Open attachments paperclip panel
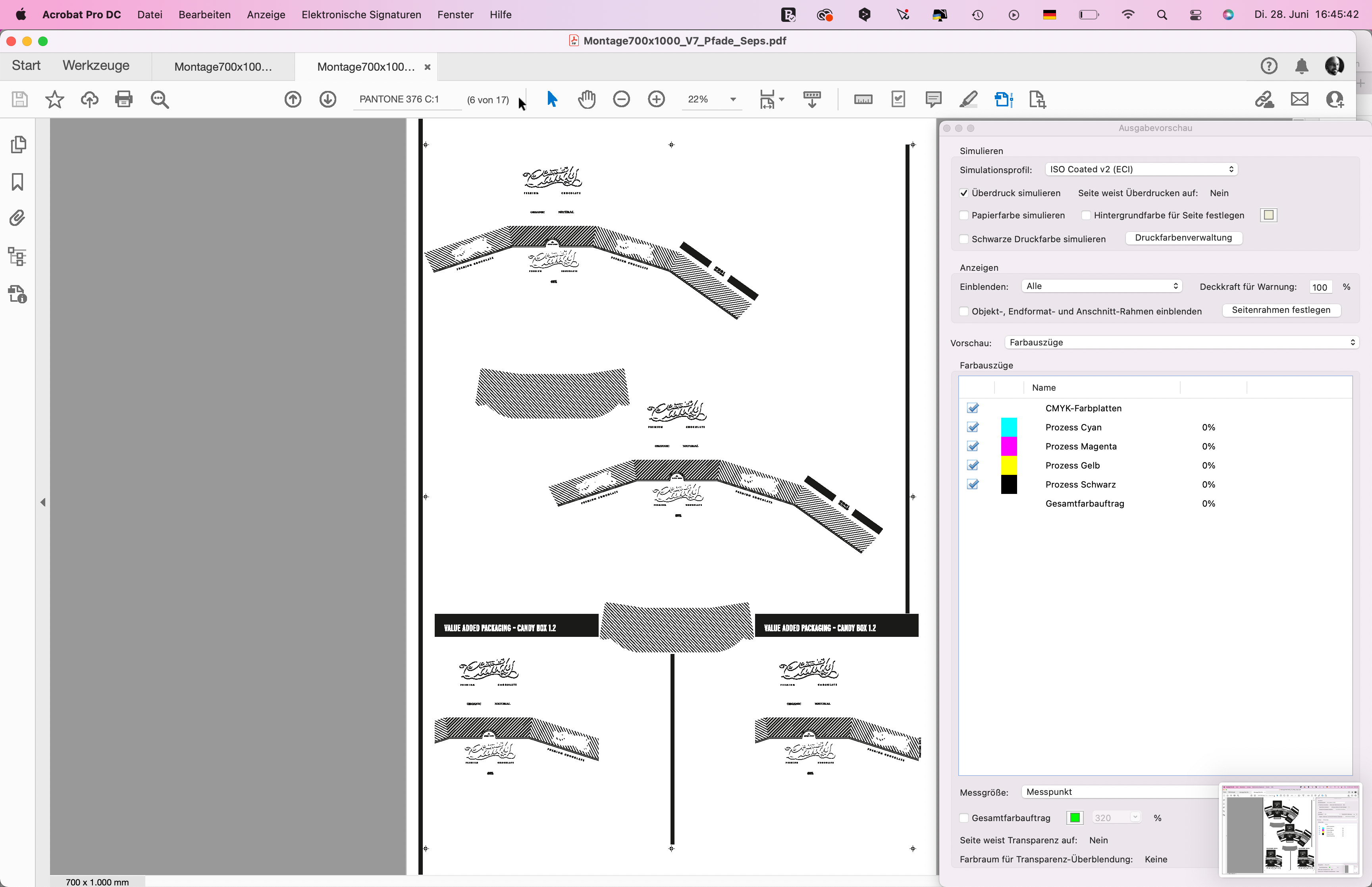The width and height of the screenshot is (1372, 887). pyautogui.click(x=17, y=218)
